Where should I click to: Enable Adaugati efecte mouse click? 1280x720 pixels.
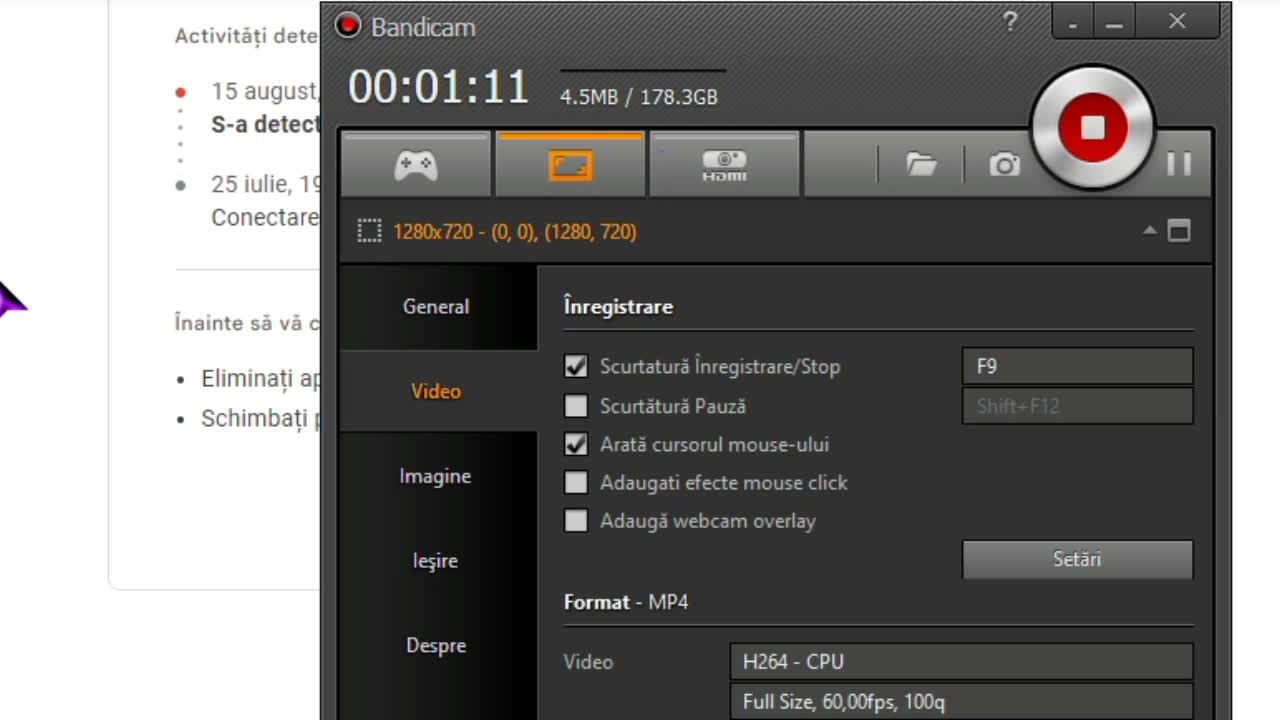pos(576,483)
